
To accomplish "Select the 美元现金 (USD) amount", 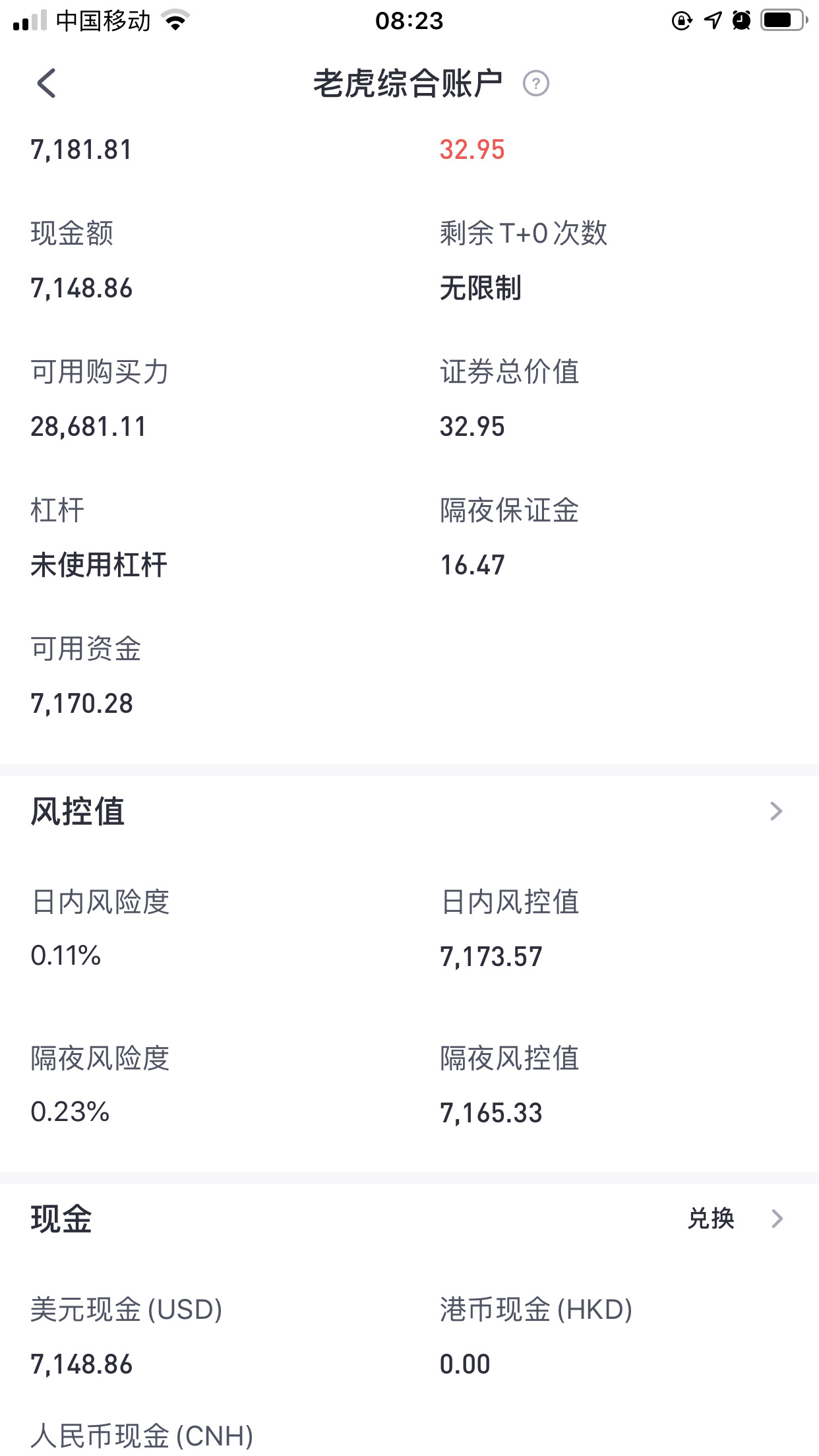I will (x=82, y=1364).
